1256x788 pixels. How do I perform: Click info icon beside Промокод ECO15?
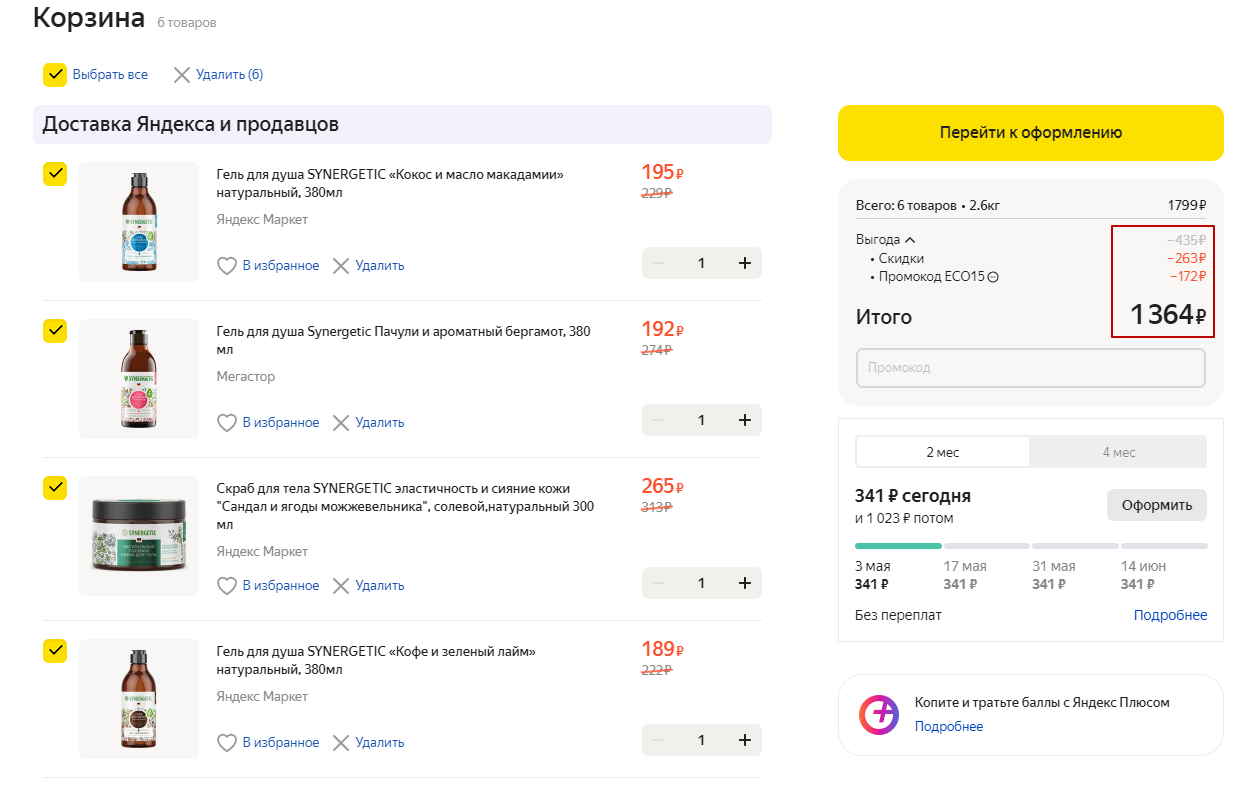pyautogui.click(x=993, y=277)
